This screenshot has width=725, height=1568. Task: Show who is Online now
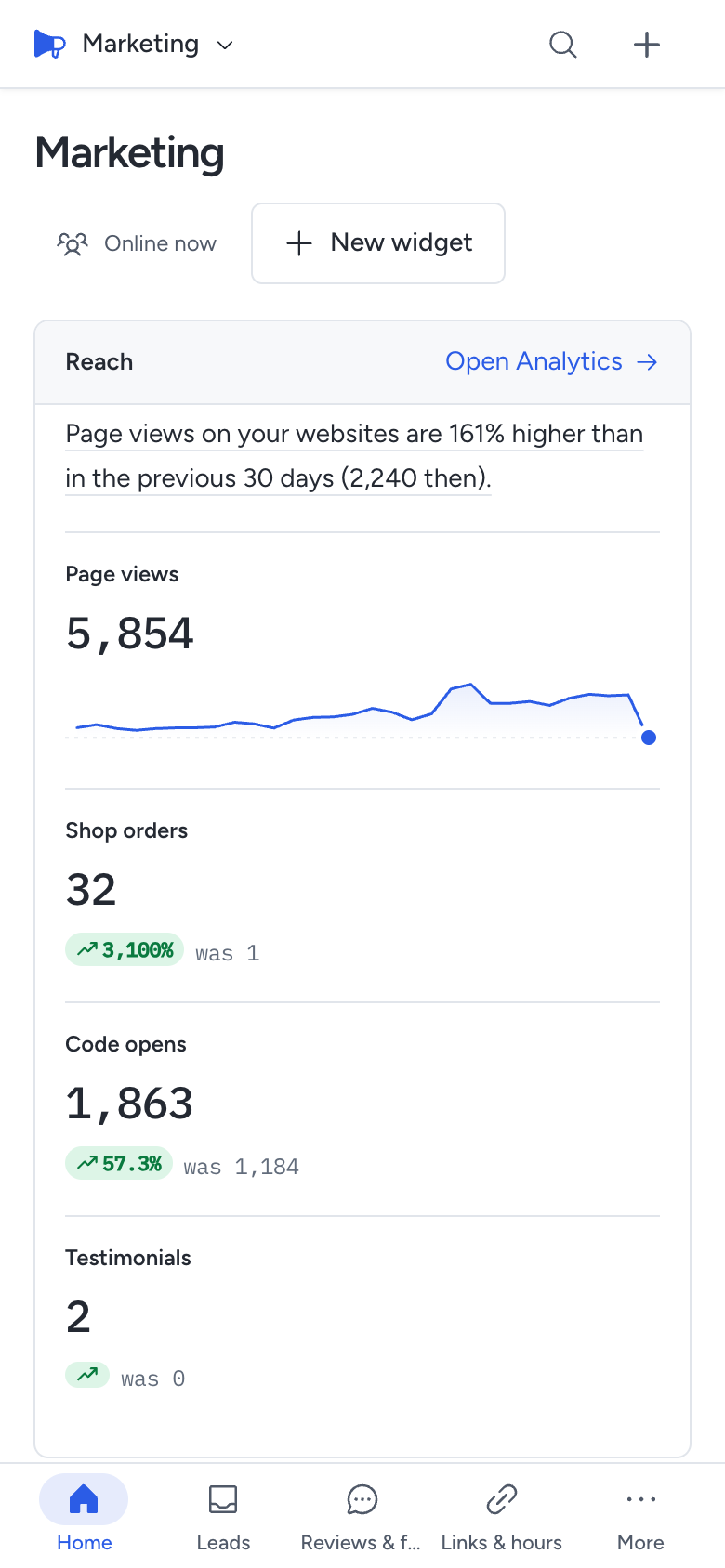pos(137,243)
